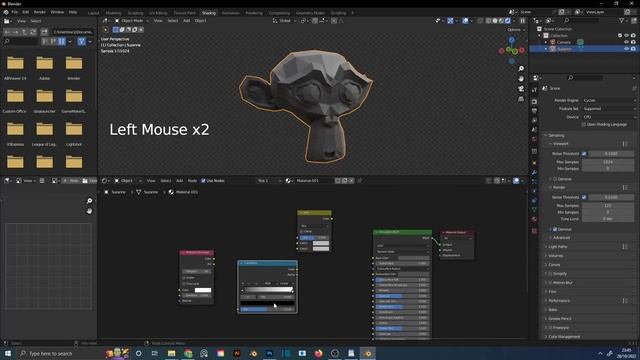Viewport: 640px width, 360px height.
Task: Open the Render Engine Cycles dropdown
Action: [609, 100]
